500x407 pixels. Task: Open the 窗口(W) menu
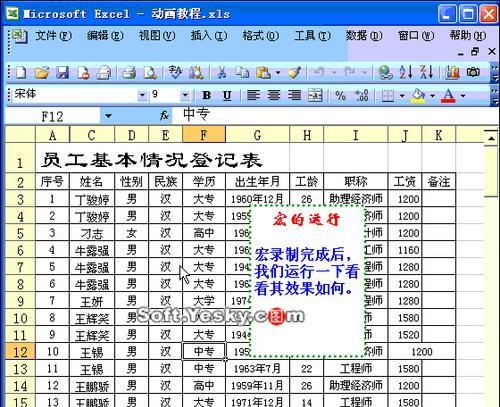click(x=416, y=35)
